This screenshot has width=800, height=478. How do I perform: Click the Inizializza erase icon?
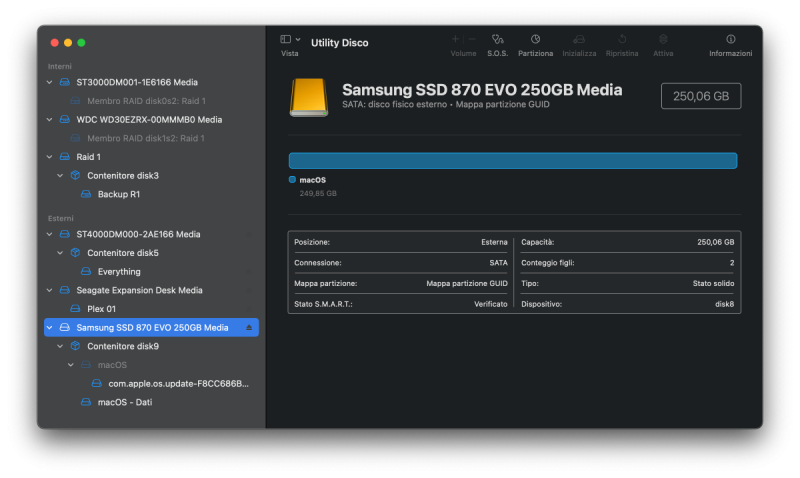pyautogui.click(x=579, y=39)
